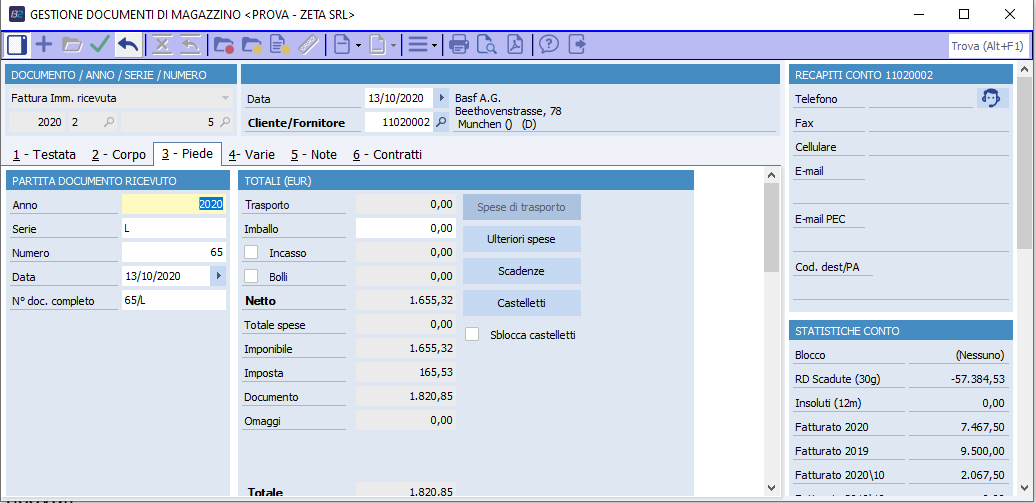Switch to the 4 - Varie tab
Screen dimensions: 1036x503
coord(252,155)
